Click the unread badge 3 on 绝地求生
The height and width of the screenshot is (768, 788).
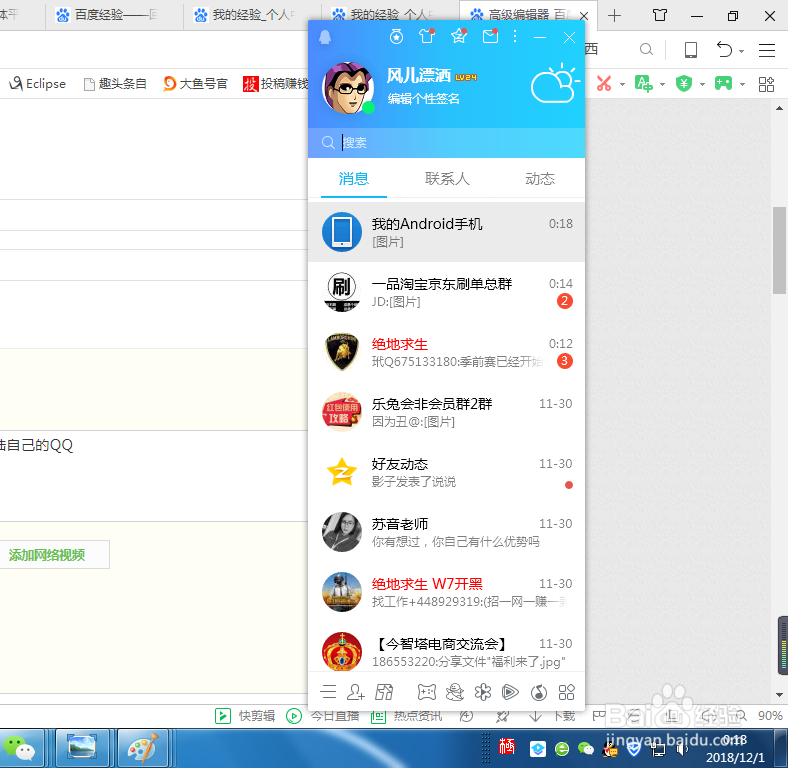(x=564, y=361)
